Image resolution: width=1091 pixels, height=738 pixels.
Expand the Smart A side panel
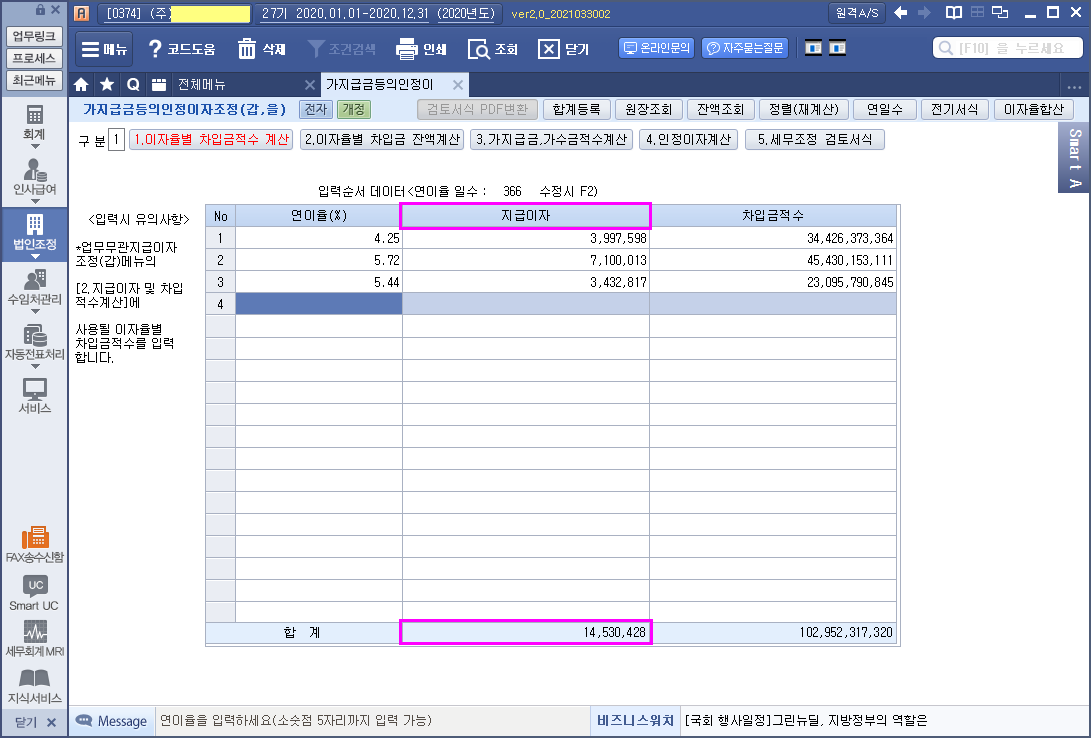(x=1074, y=158)
